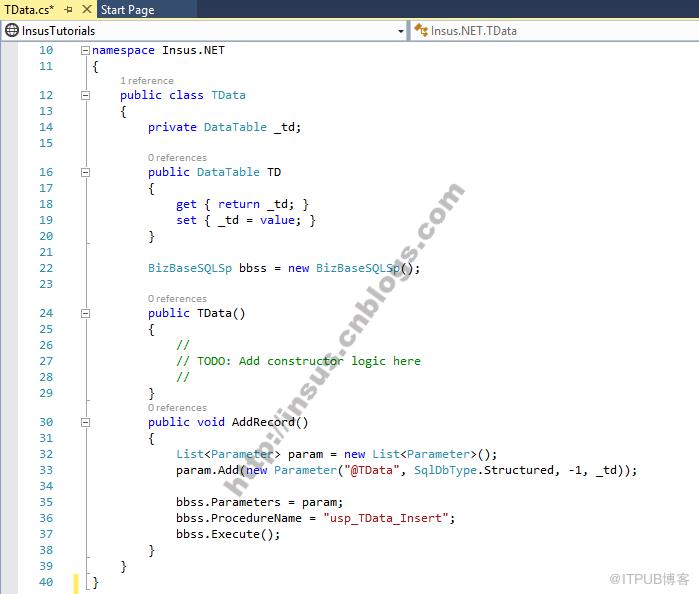Click line number 22 in the margin
Screen dimensions: 699x594
tap(46, 268)
